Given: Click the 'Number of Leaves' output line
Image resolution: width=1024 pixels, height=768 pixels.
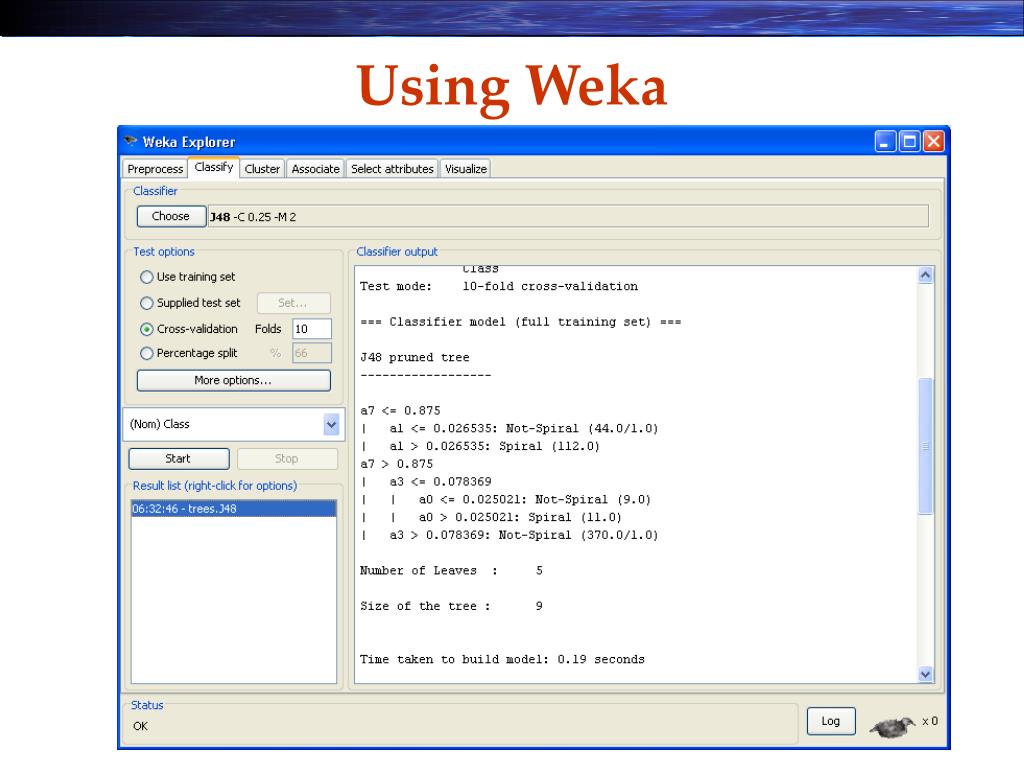Looking at the screenshot, I should (x=451, y=571).
